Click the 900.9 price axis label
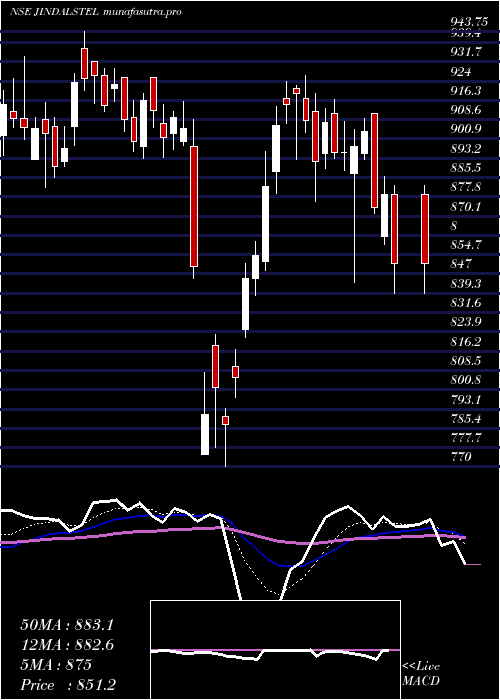 pos(467,129)
